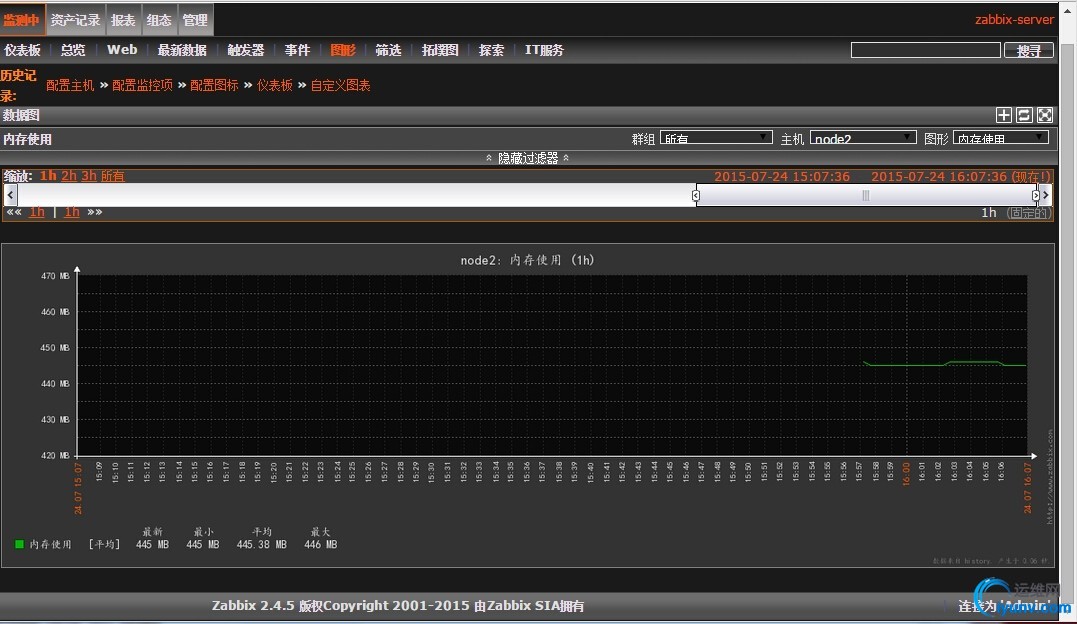Open the 图形 graph dropdown

(x=1001, y=137)
